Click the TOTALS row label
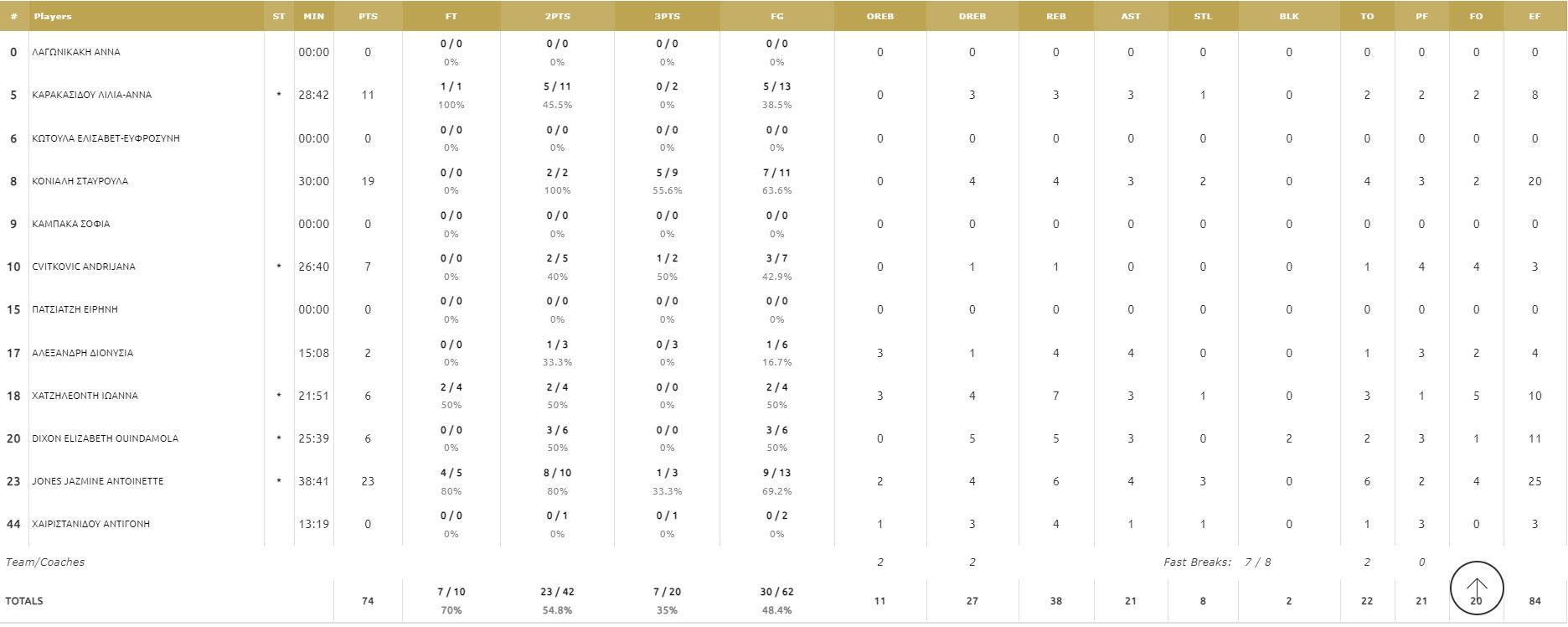Screen dimensions: 1568x627 [24, 601]
